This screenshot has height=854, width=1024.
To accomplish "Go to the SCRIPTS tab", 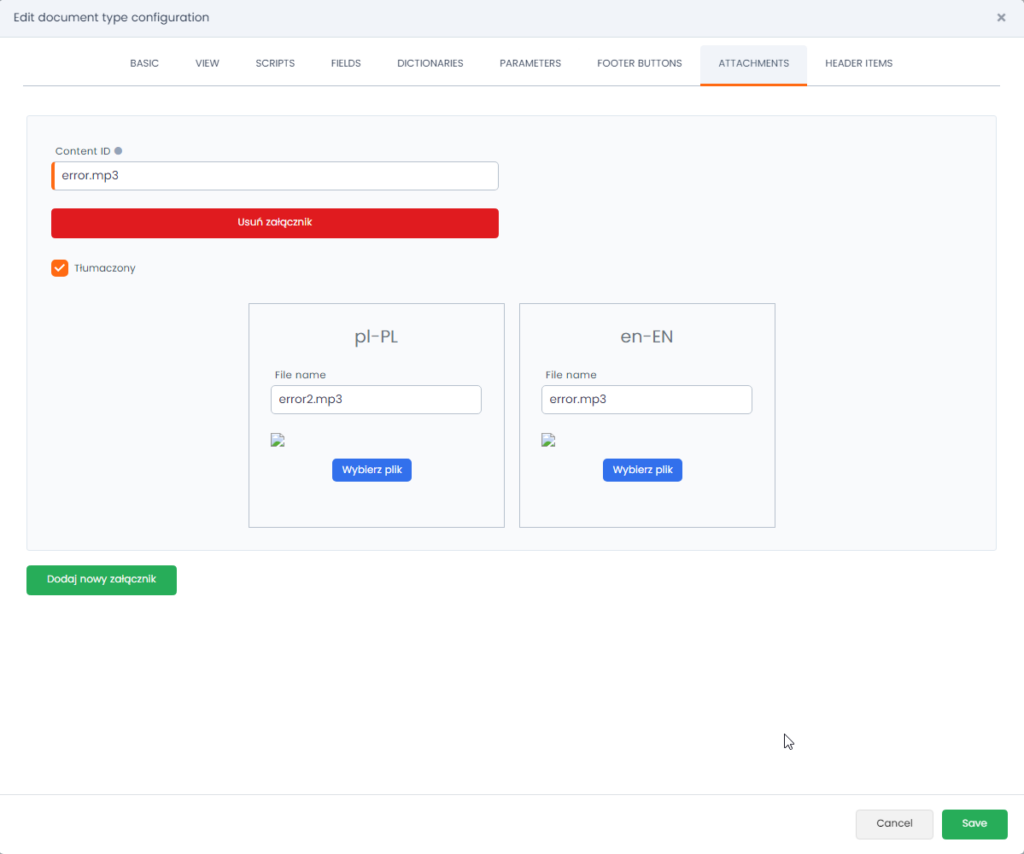I will click(x=275, y=63).
